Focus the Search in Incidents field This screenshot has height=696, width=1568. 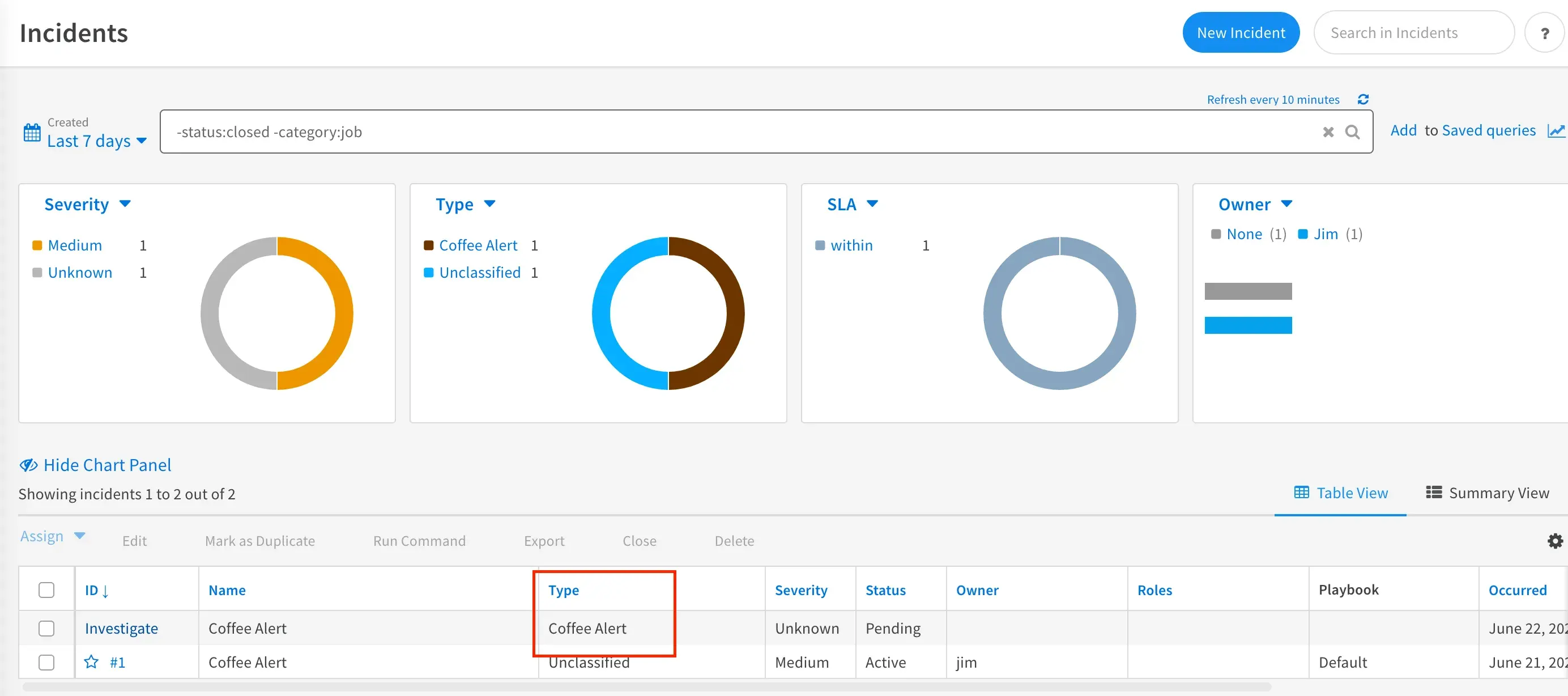(1413, 33)
